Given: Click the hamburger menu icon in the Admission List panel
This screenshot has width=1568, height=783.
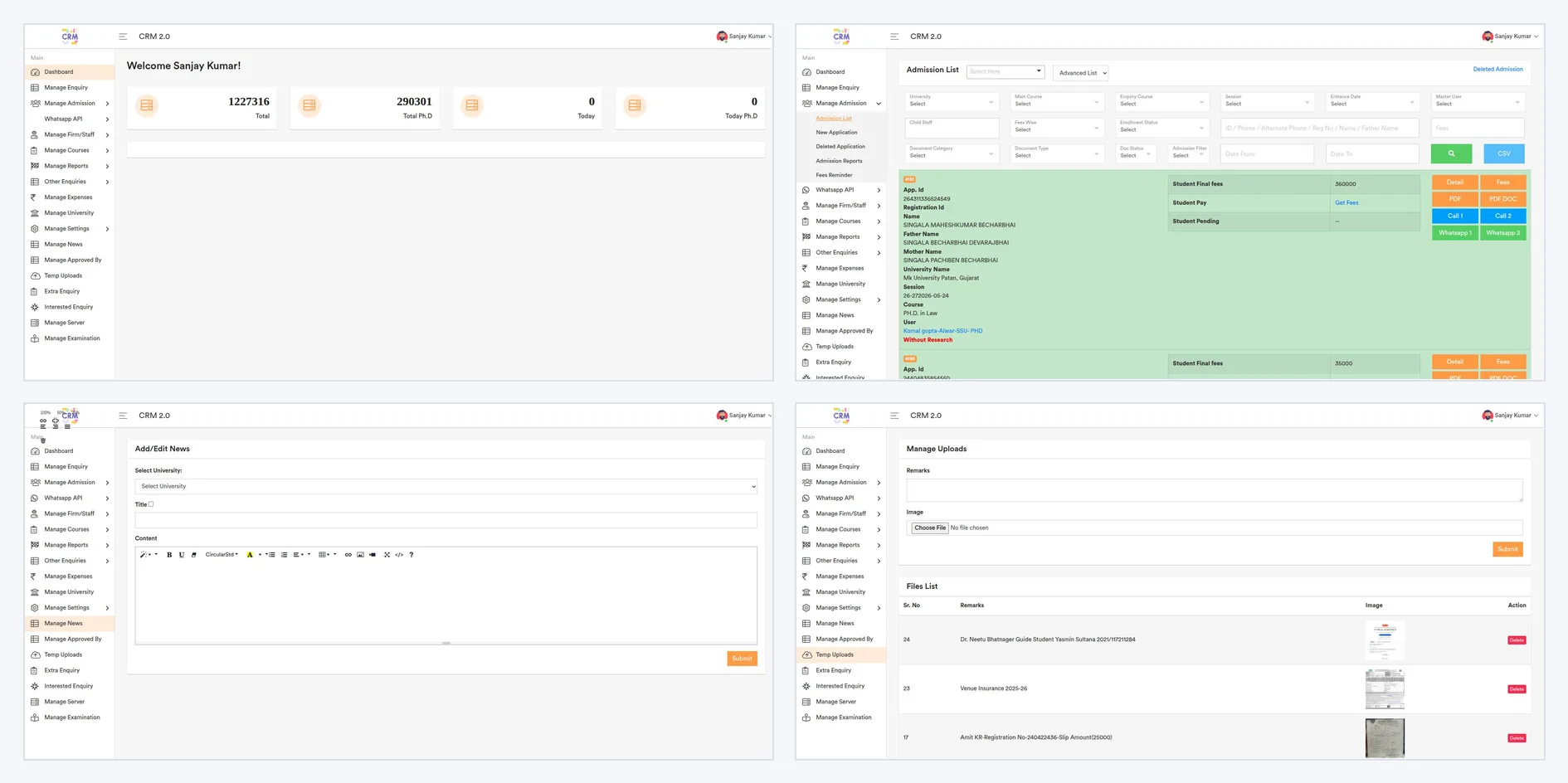Looking at the screenshot, I should click(x=894, y=36).
